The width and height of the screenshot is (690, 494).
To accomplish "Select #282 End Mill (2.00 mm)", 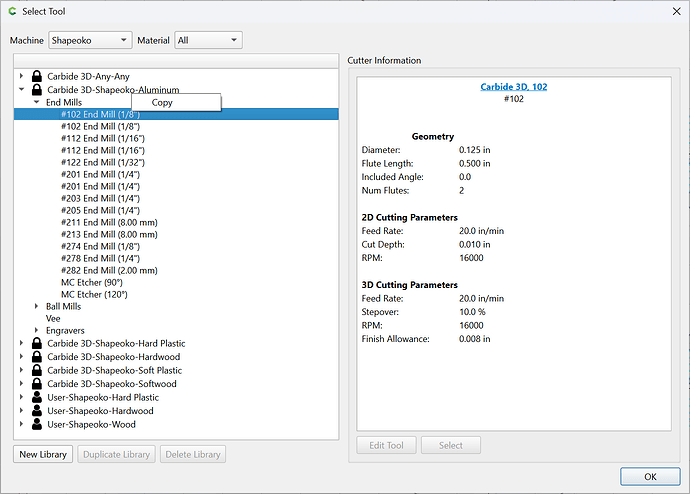I will pos(109,270).
